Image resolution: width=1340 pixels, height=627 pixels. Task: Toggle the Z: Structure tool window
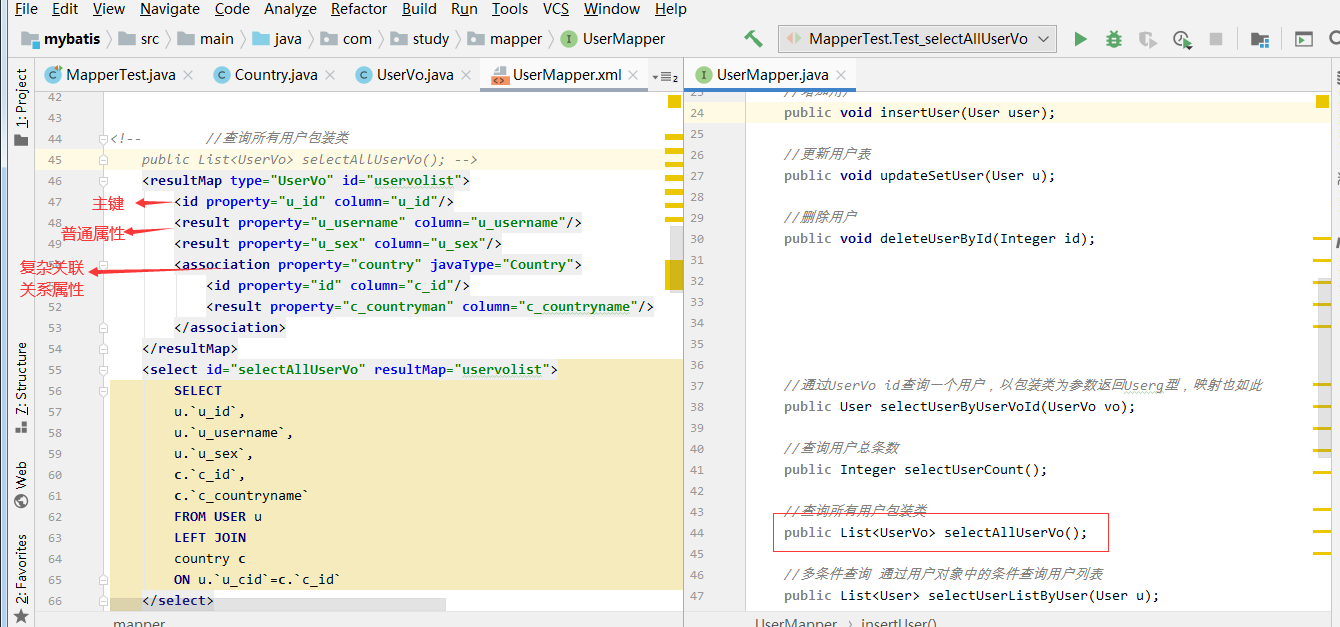tap(21, 388)
